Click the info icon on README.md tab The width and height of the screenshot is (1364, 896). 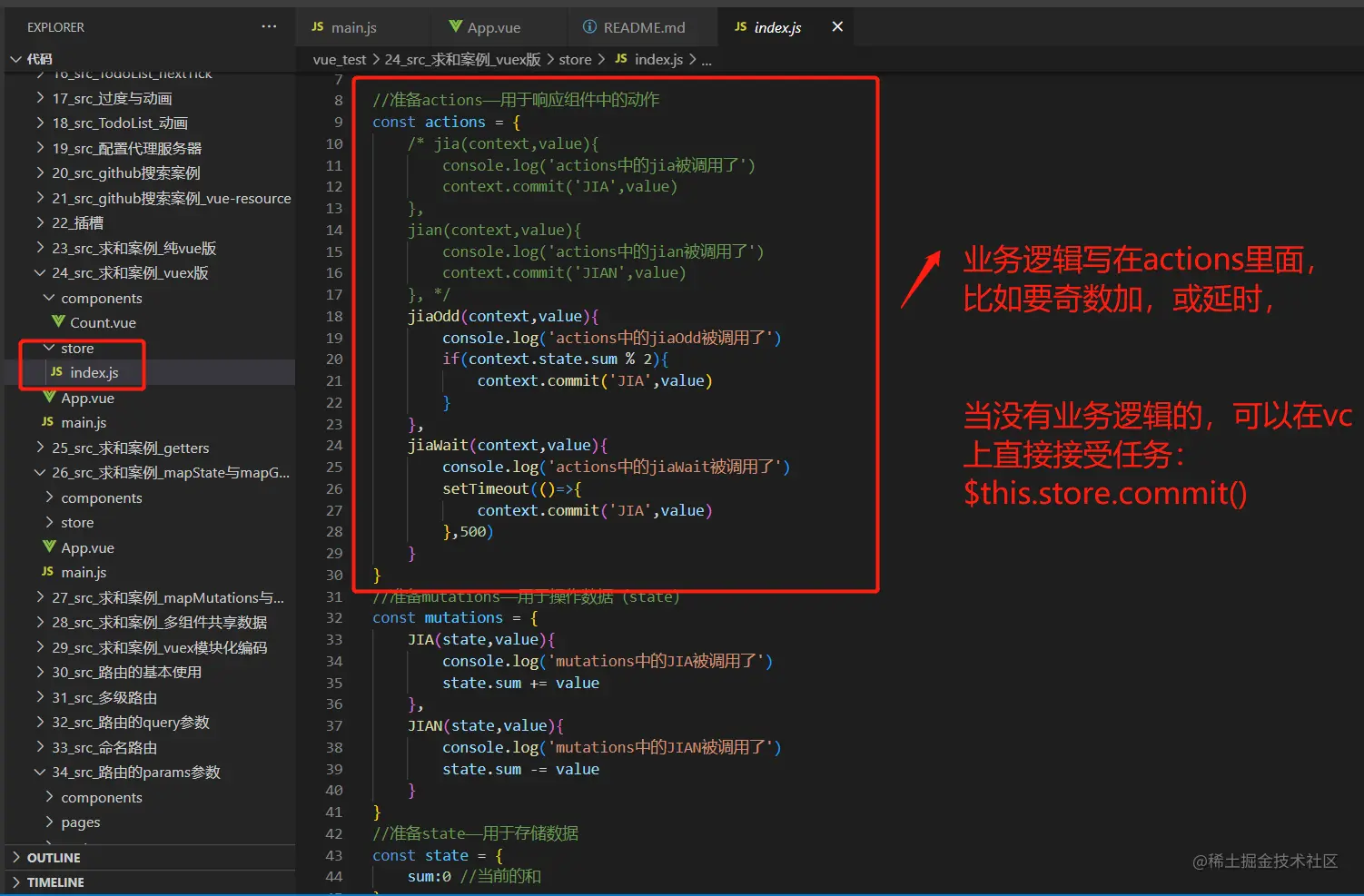coord(589,27)
